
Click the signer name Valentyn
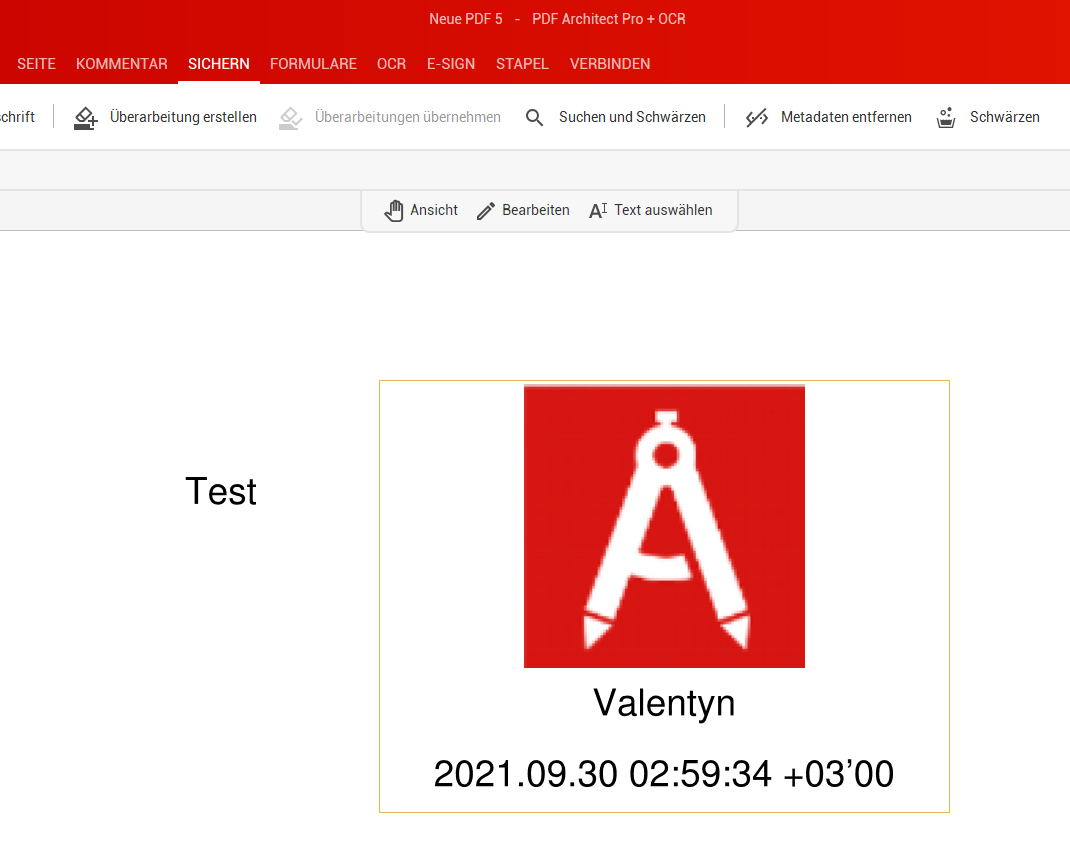click(x=664, y=704)
